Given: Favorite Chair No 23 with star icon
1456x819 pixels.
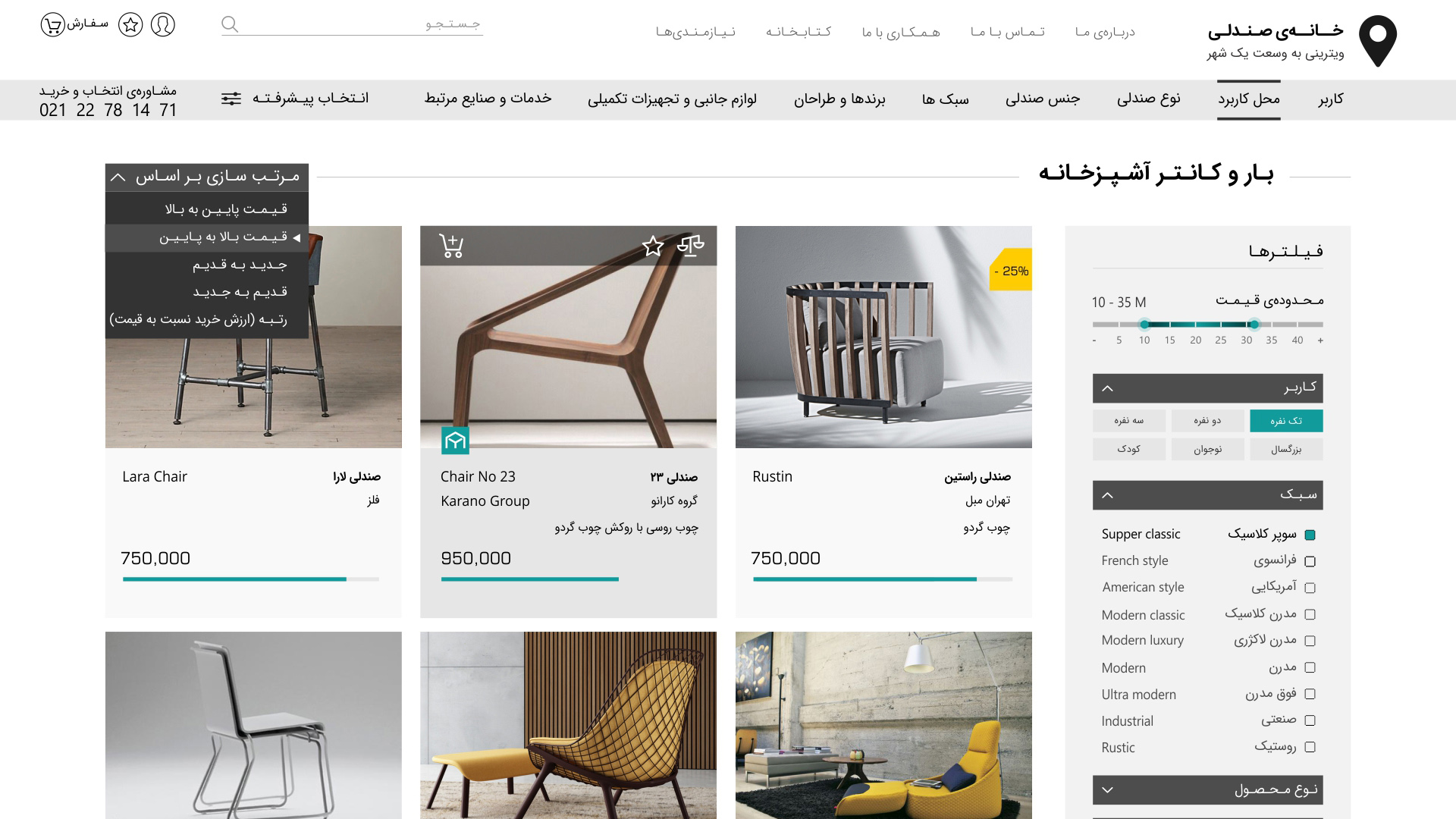Looking at the screenshot, I should click(653, 246).
